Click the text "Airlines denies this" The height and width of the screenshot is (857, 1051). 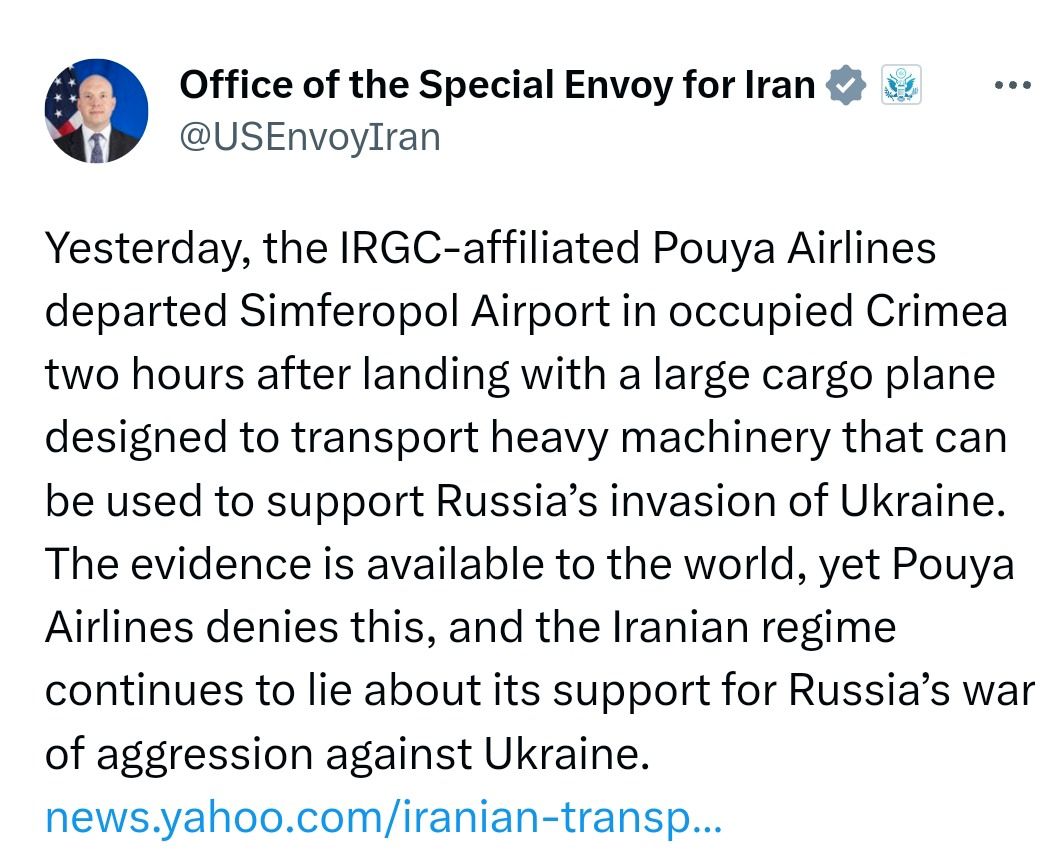[238, 628]
